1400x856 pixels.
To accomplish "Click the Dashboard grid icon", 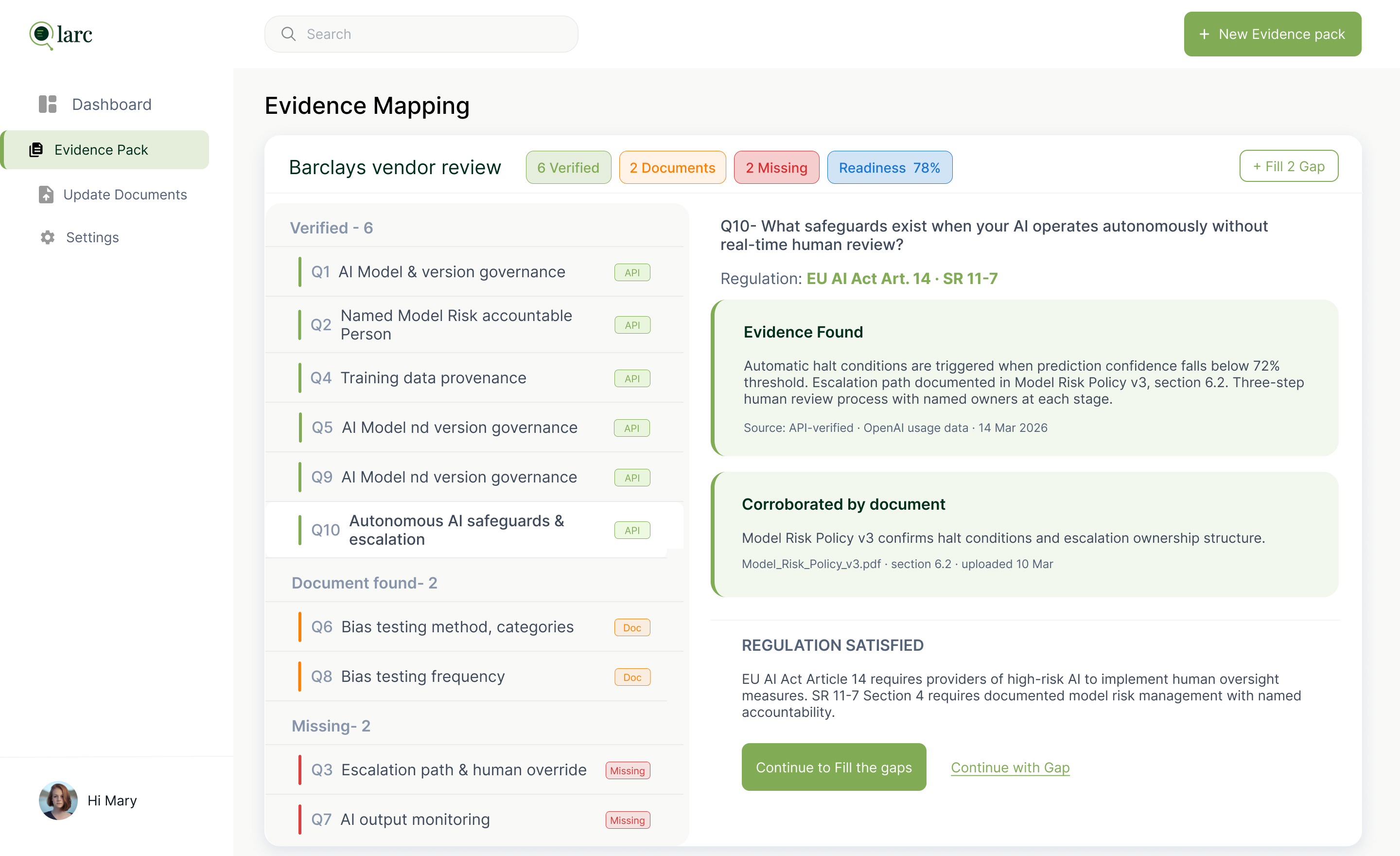I will 48,104.
